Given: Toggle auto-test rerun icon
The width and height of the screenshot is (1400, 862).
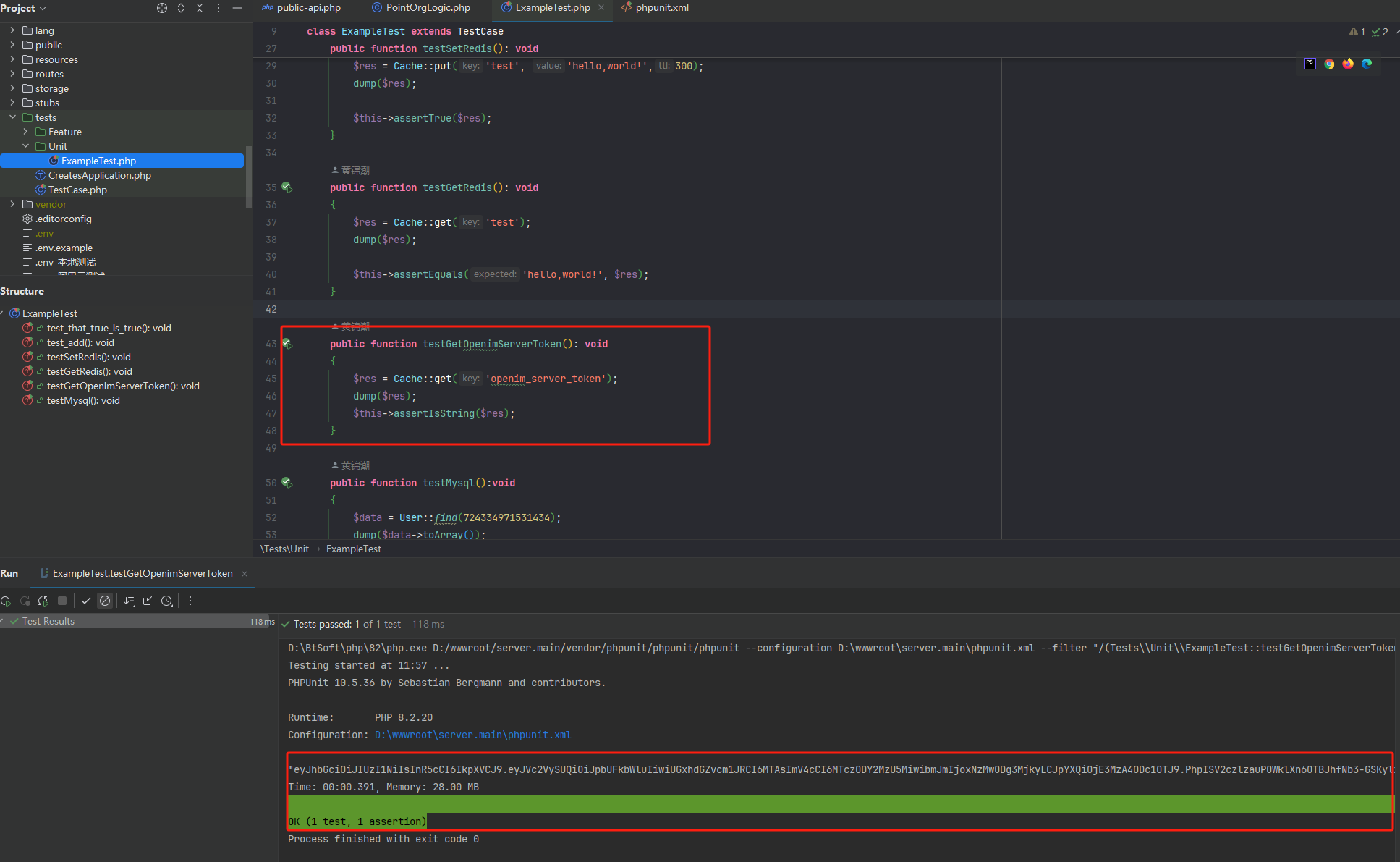Looking at the screenshot, I should click(x=43, y=601).
